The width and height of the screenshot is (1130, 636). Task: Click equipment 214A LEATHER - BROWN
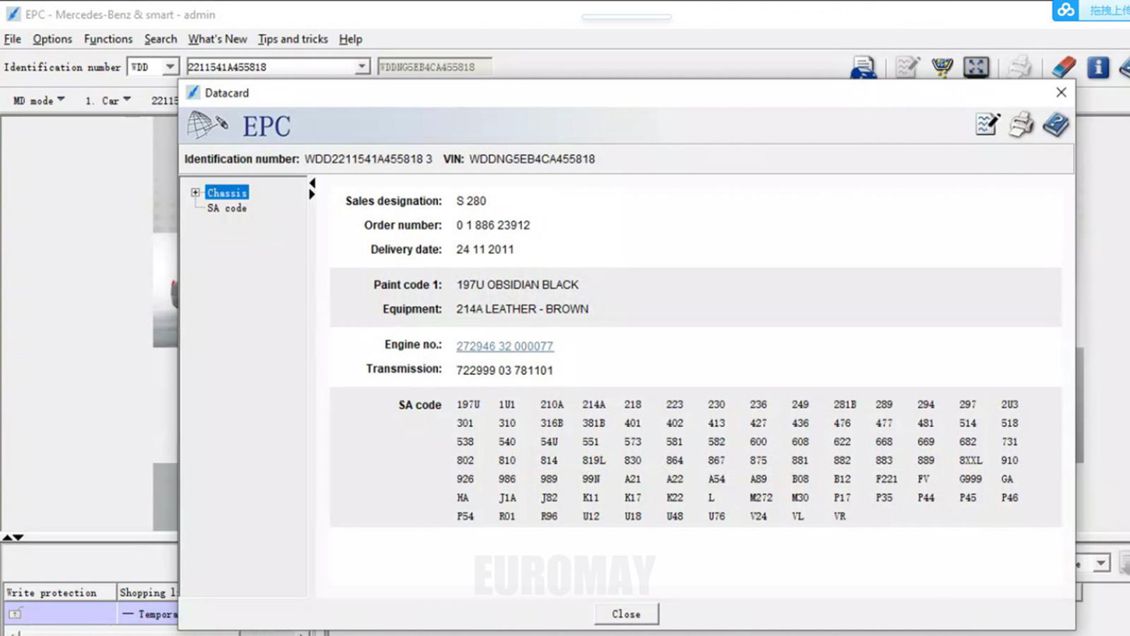click(522, 309)
